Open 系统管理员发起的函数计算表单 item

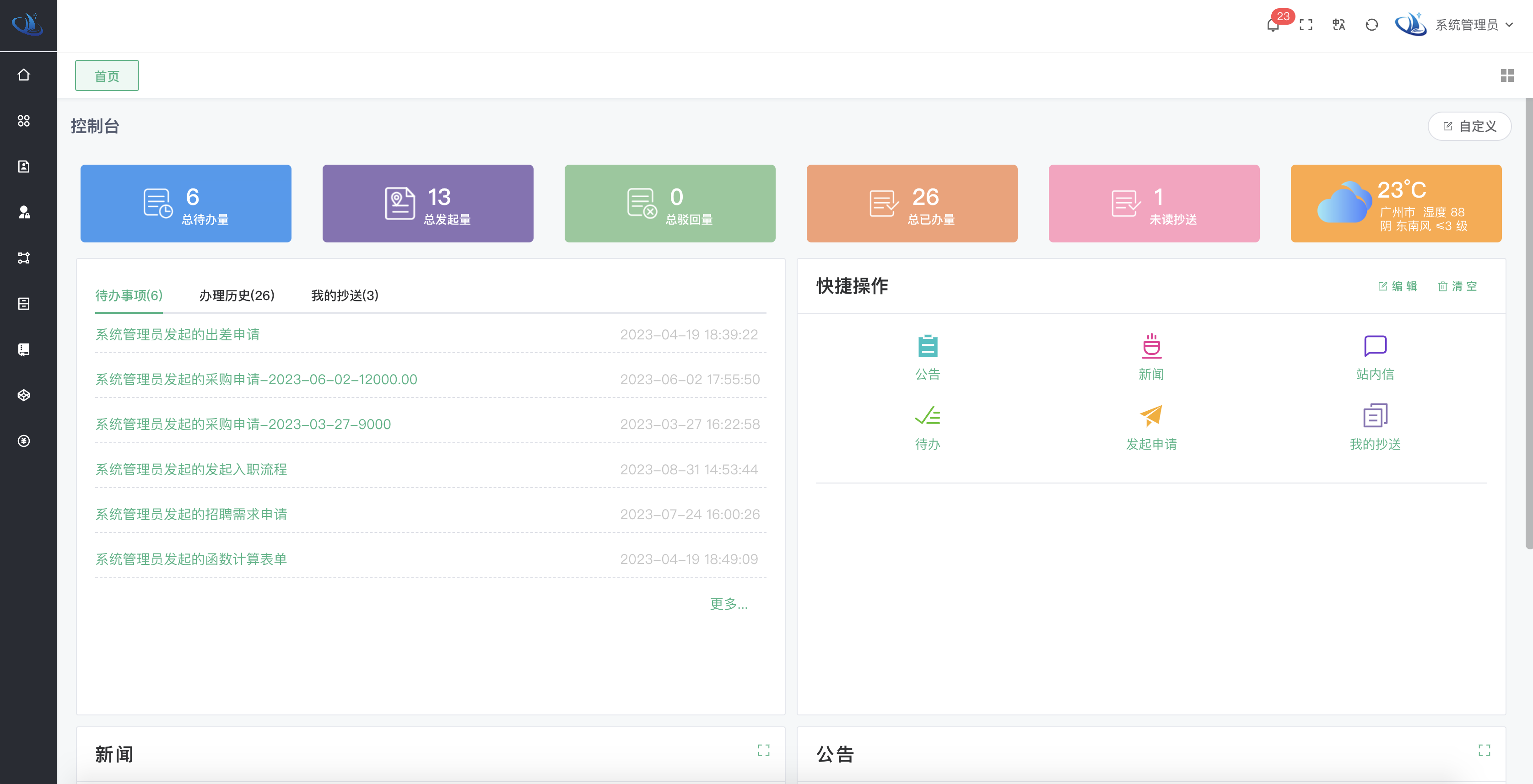click(191, 559)
